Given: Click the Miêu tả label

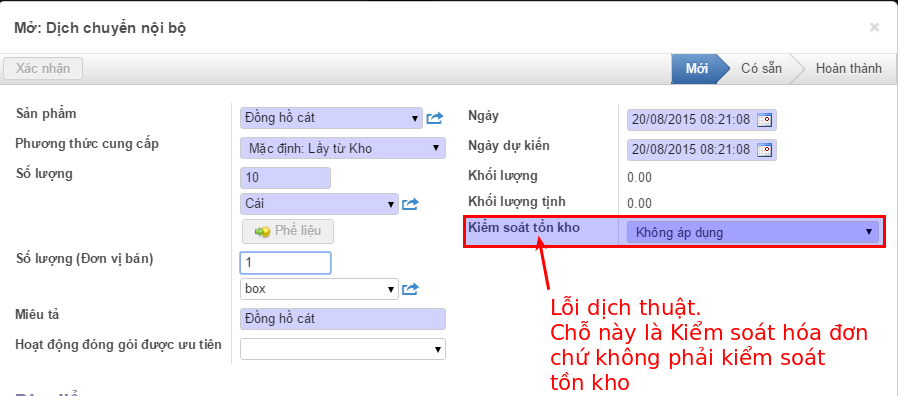Looking at the screenshot, I should (37, 315).
